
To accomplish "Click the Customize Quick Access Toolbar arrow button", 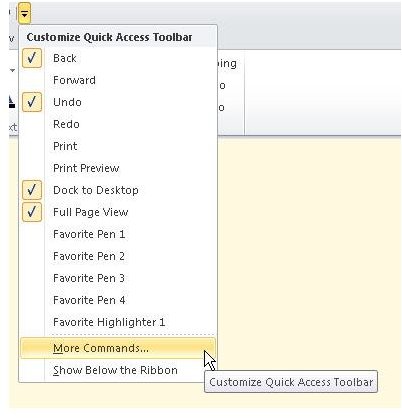I will pos(24,13).
